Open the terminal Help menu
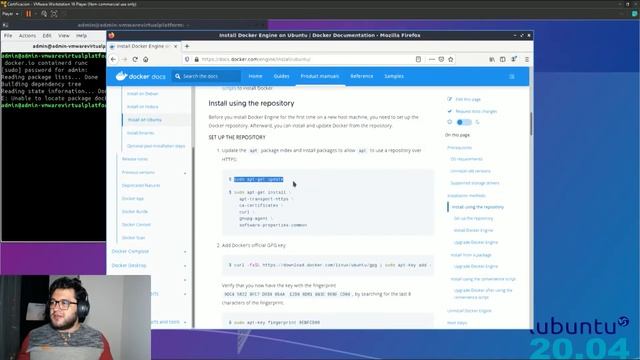Viewport: 640px width, 360px height. (81, 36)
